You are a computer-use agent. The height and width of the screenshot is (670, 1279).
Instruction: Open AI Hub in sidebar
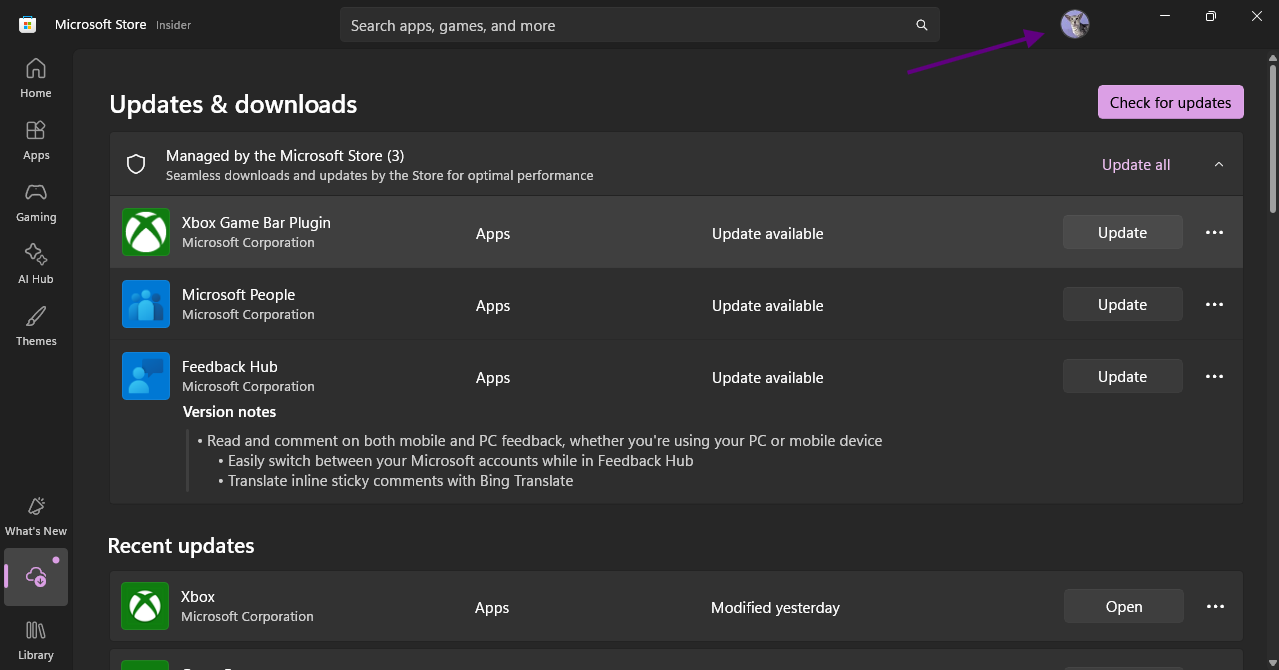click(x=36, y=265)
